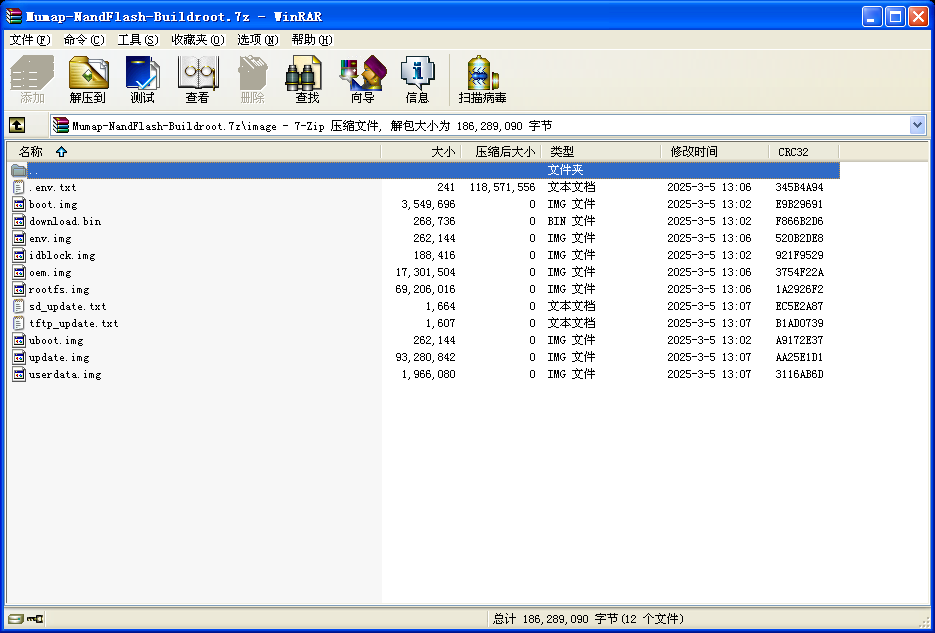The height and width of the screenshot is (633, 935).
Task: Click the archive icon in address bar
Action: (x=60, y=125)
